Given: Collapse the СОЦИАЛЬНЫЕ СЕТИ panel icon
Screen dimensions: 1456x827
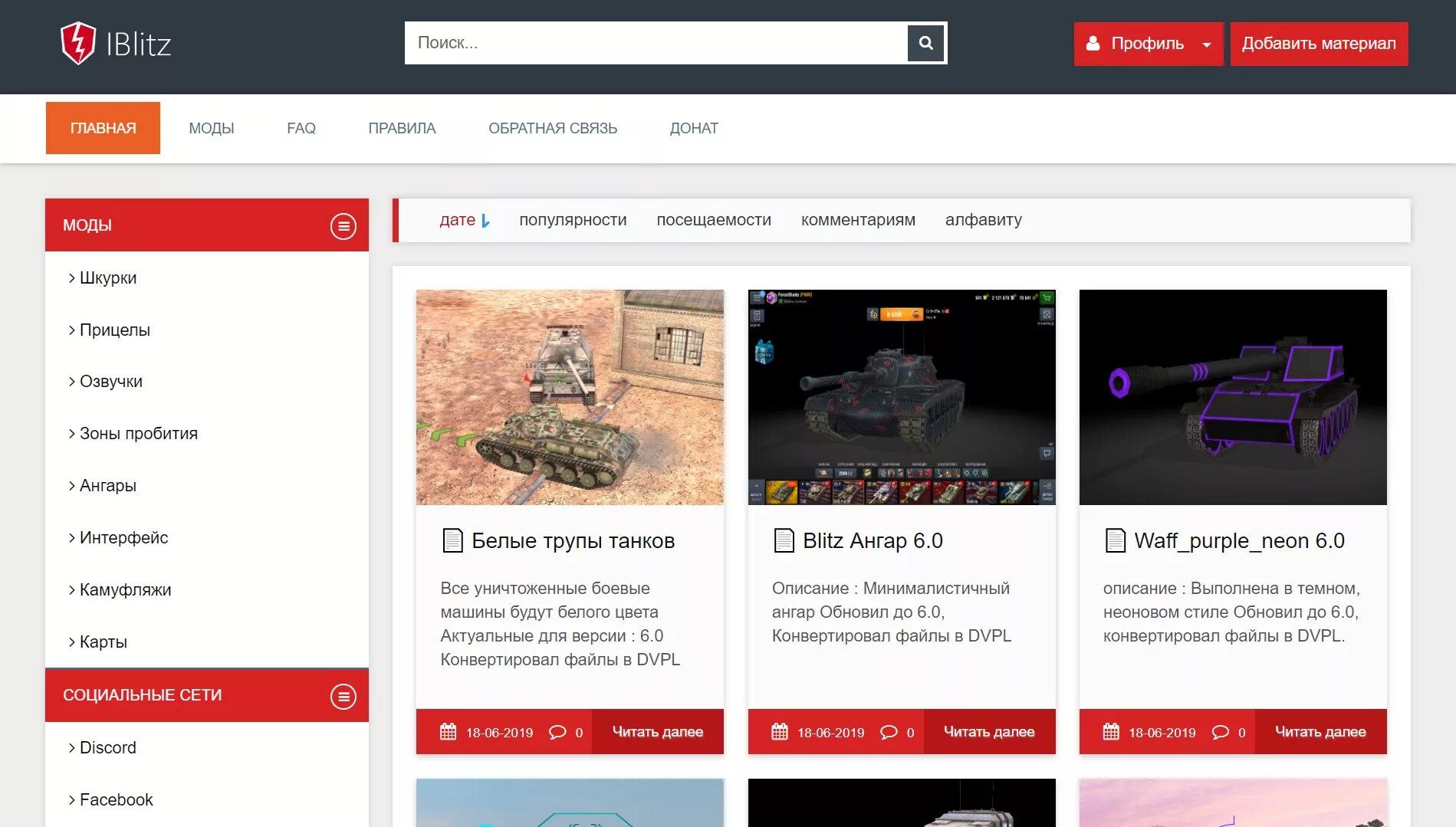Looking at the screenshot, I should point(343,697).
